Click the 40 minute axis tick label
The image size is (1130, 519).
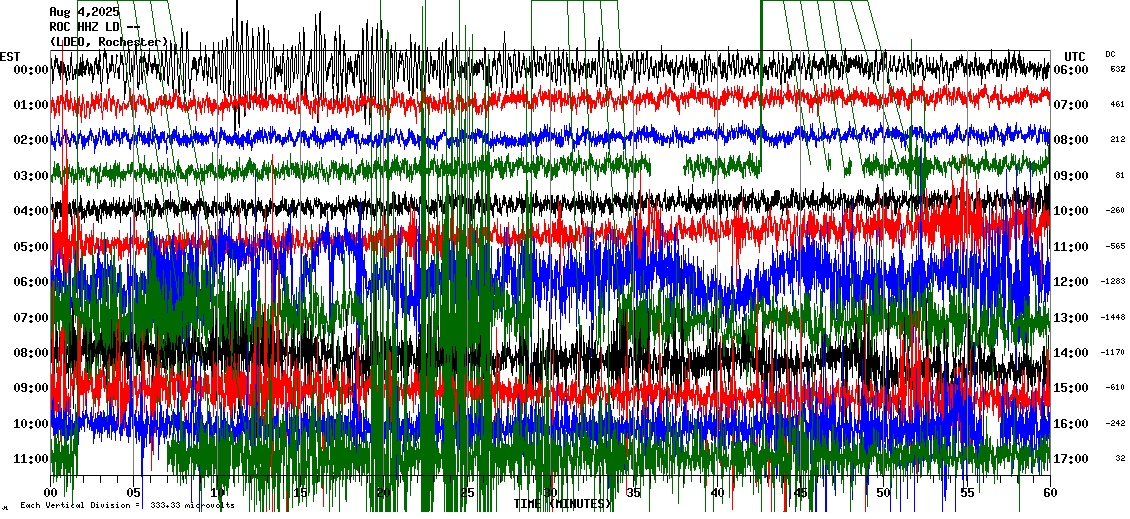coord(717,493)
